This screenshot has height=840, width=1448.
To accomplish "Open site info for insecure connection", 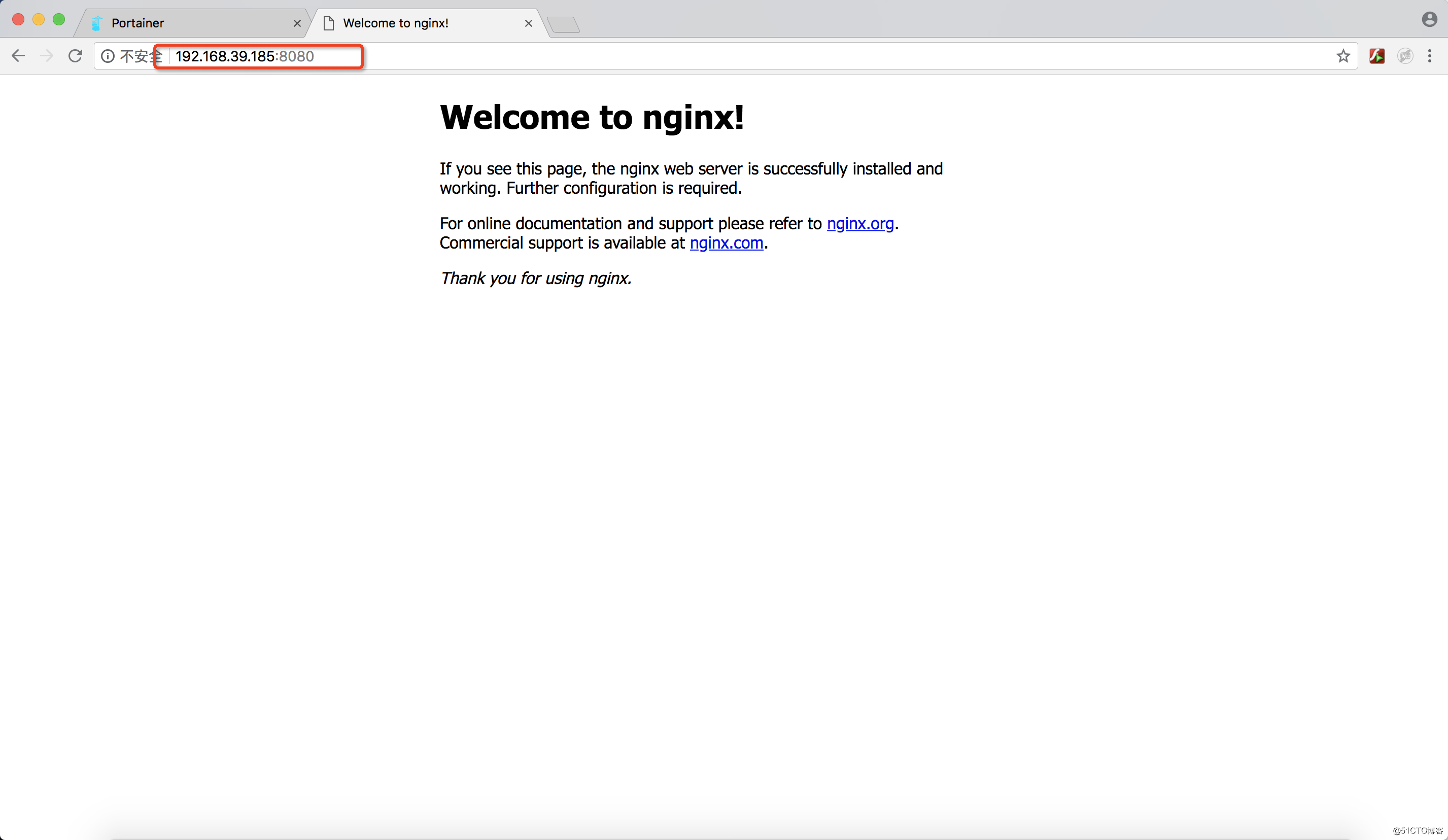I will [108, 56].
